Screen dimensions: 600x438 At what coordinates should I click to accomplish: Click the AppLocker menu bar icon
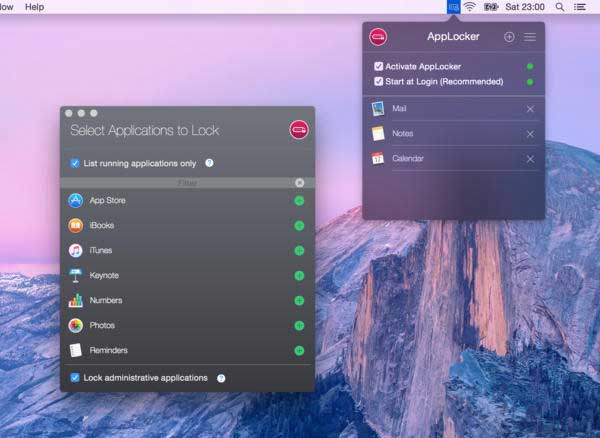coord(453,7)
